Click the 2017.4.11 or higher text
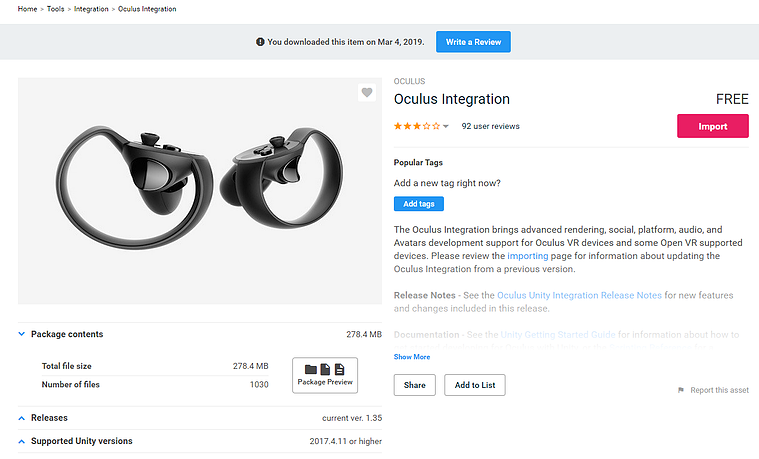This screenshot has height=459, width=759. click(x=346, y=441)
